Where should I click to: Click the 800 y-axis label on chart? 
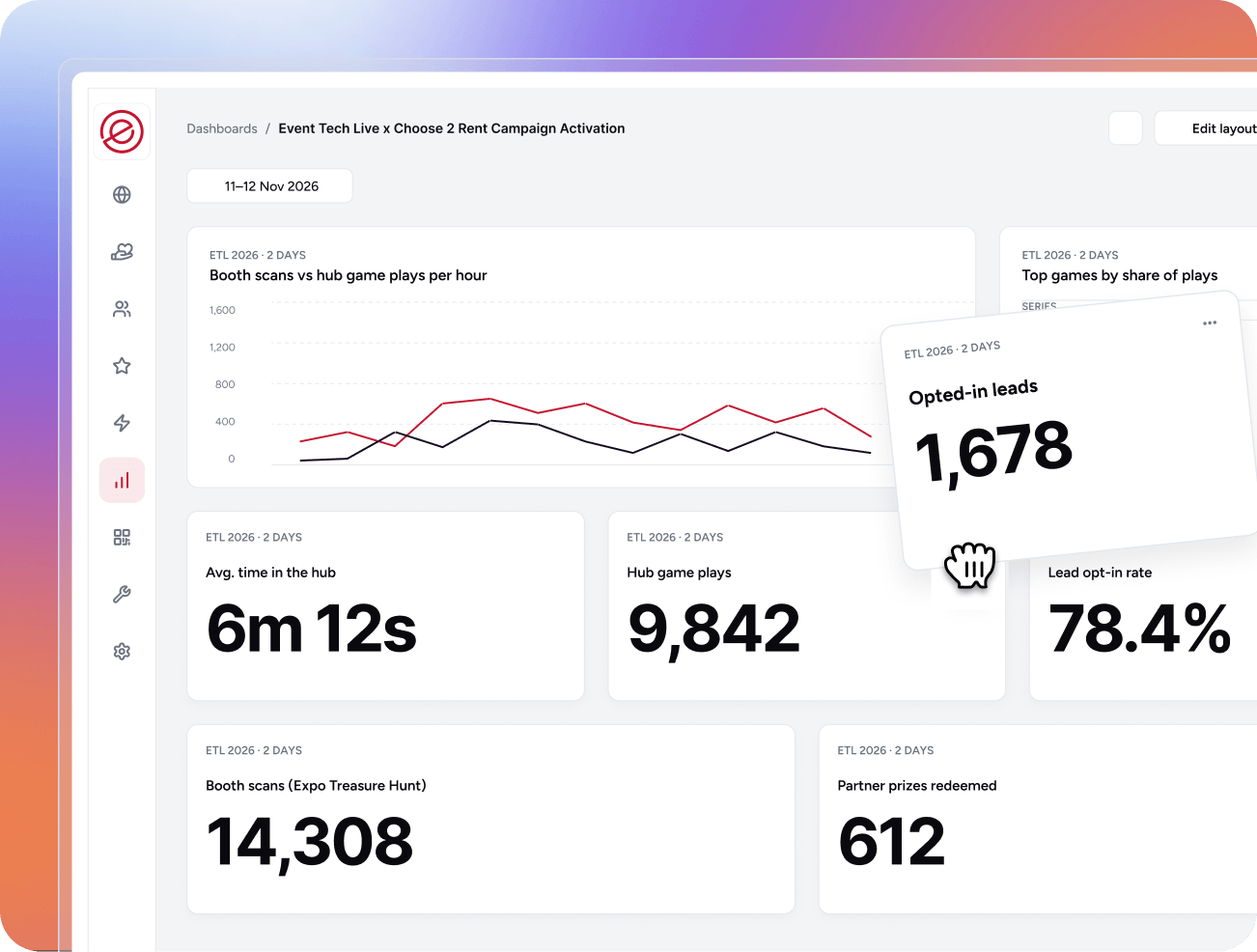coord(225,384)
